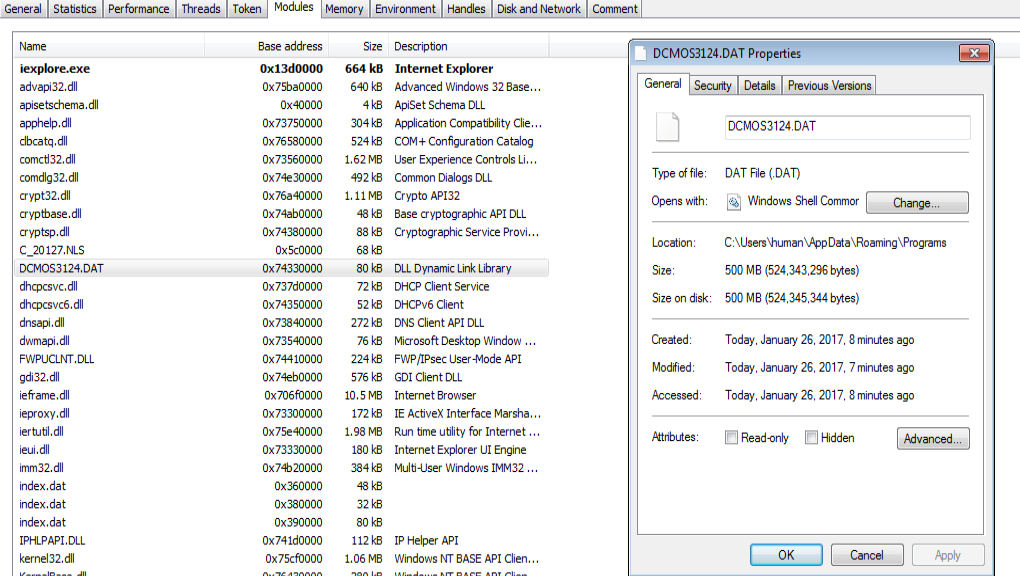The image size is (1020, 576).
Task: Sort modules by Base address column header
Action: (x=290, y=47)
